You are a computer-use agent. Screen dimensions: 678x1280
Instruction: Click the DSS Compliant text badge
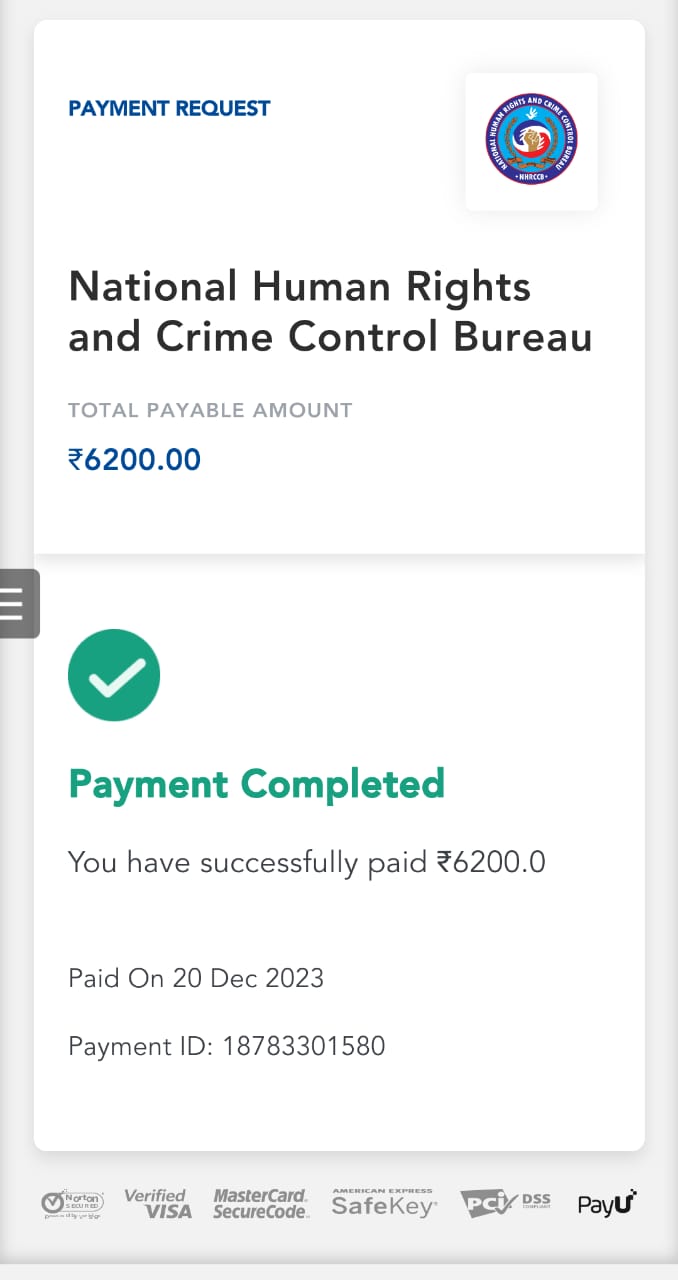pos(536,1202)
